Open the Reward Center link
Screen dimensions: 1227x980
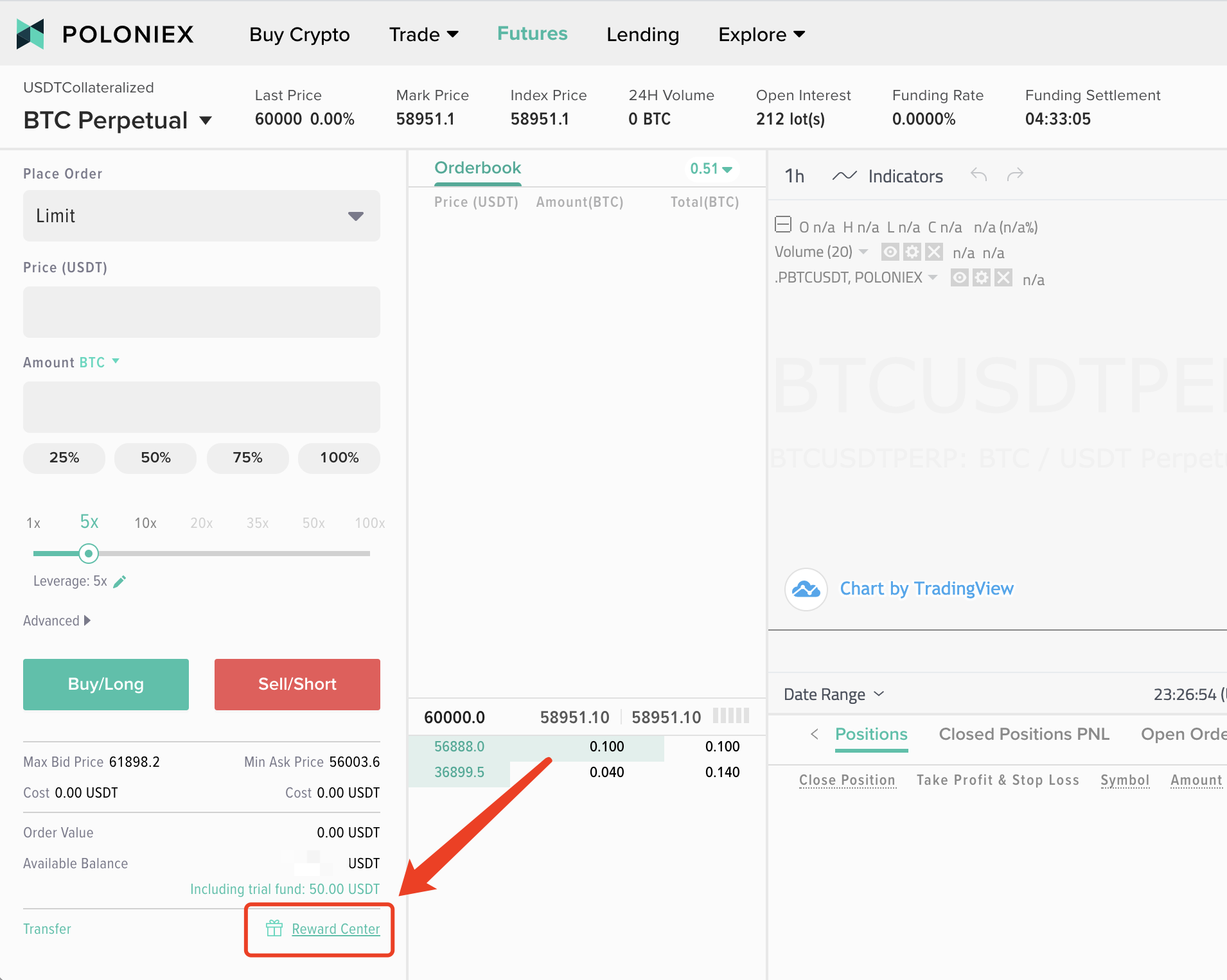coord(336,929)
